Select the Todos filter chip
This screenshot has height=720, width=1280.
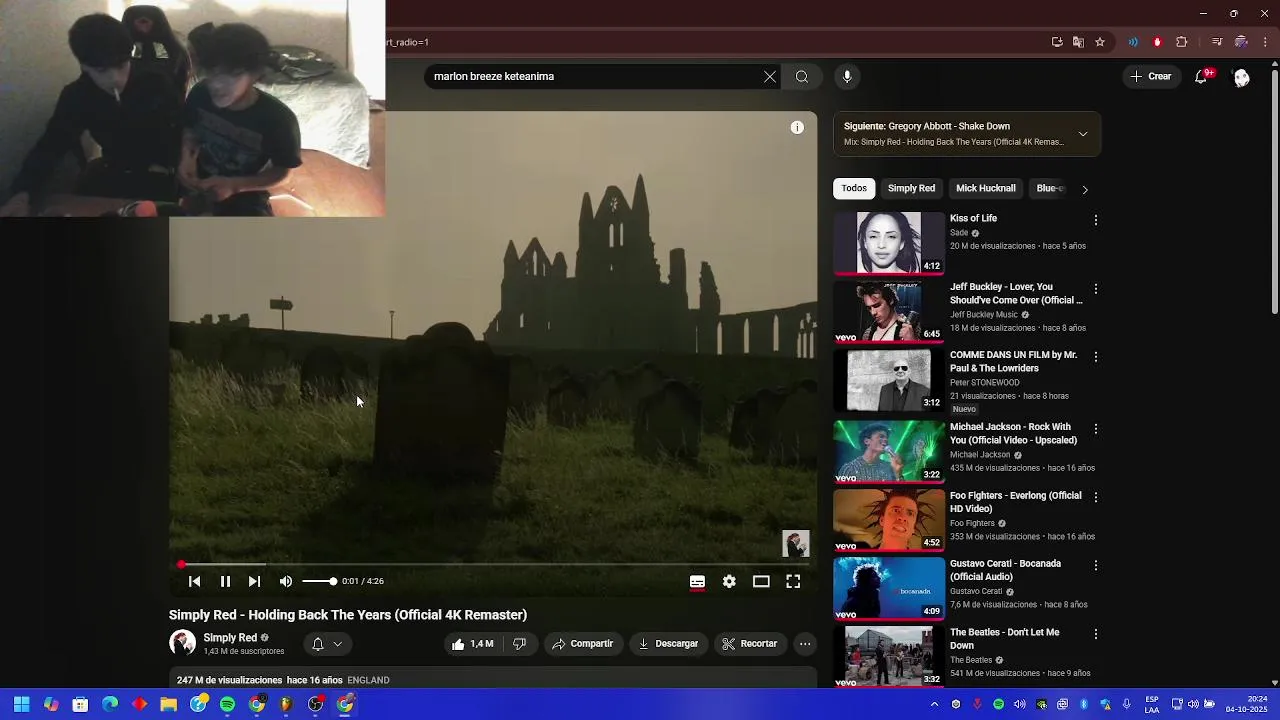click(x=854, y=188)
